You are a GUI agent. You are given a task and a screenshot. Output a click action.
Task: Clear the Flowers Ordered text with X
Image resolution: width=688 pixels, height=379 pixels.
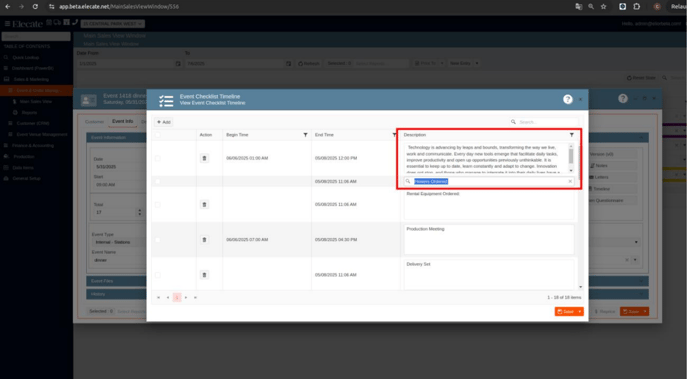click(x=570, y=181)
